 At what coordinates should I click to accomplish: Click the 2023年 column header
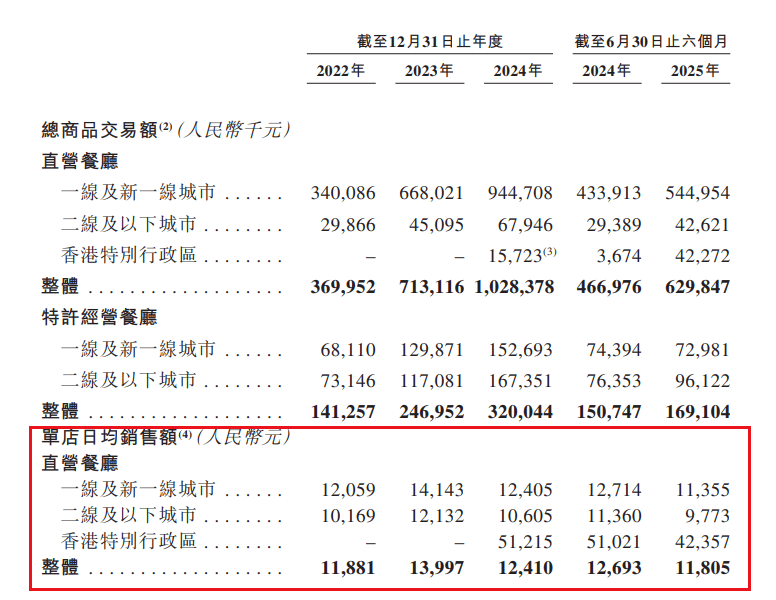coord(429,71)
